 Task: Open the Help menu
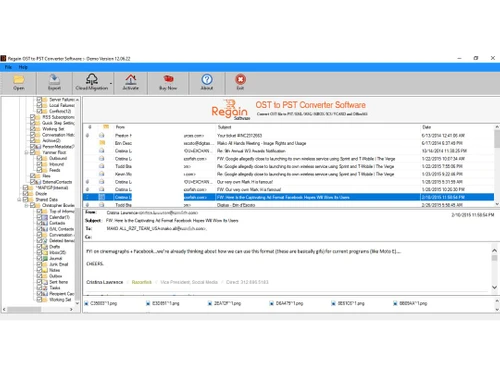click(23, 67)
